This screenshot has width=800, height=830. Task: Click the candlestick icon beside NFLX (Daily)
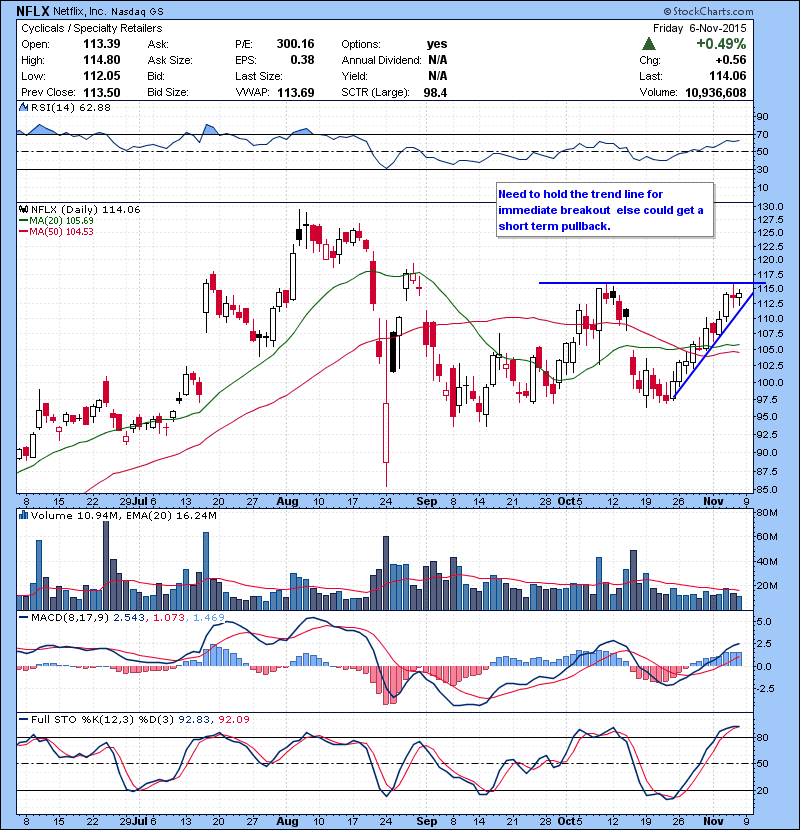(x=23, y=209)
